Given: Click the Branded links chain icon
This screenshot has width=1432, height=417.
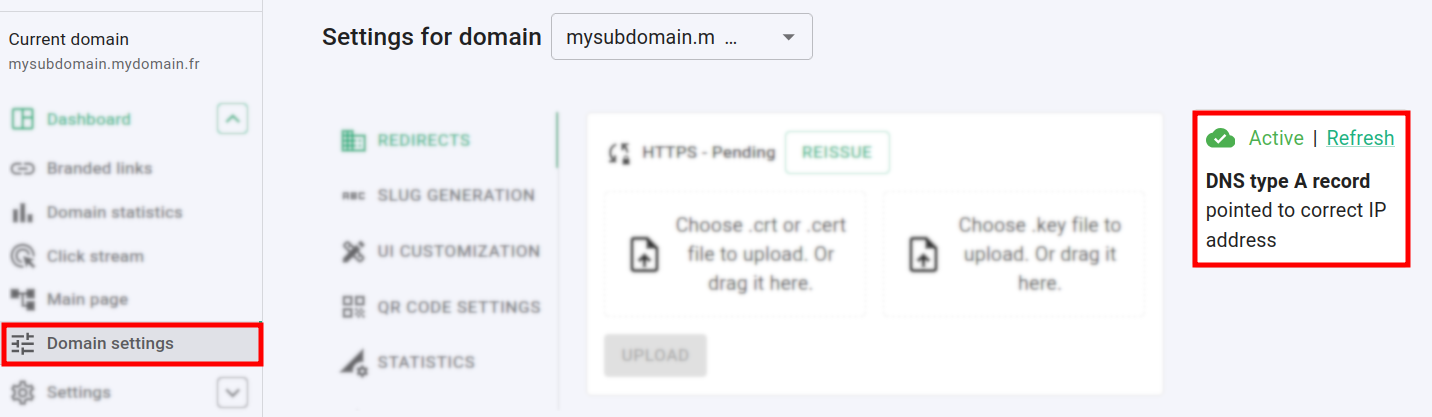Looking at the screenshot, I should coord(22,168).
